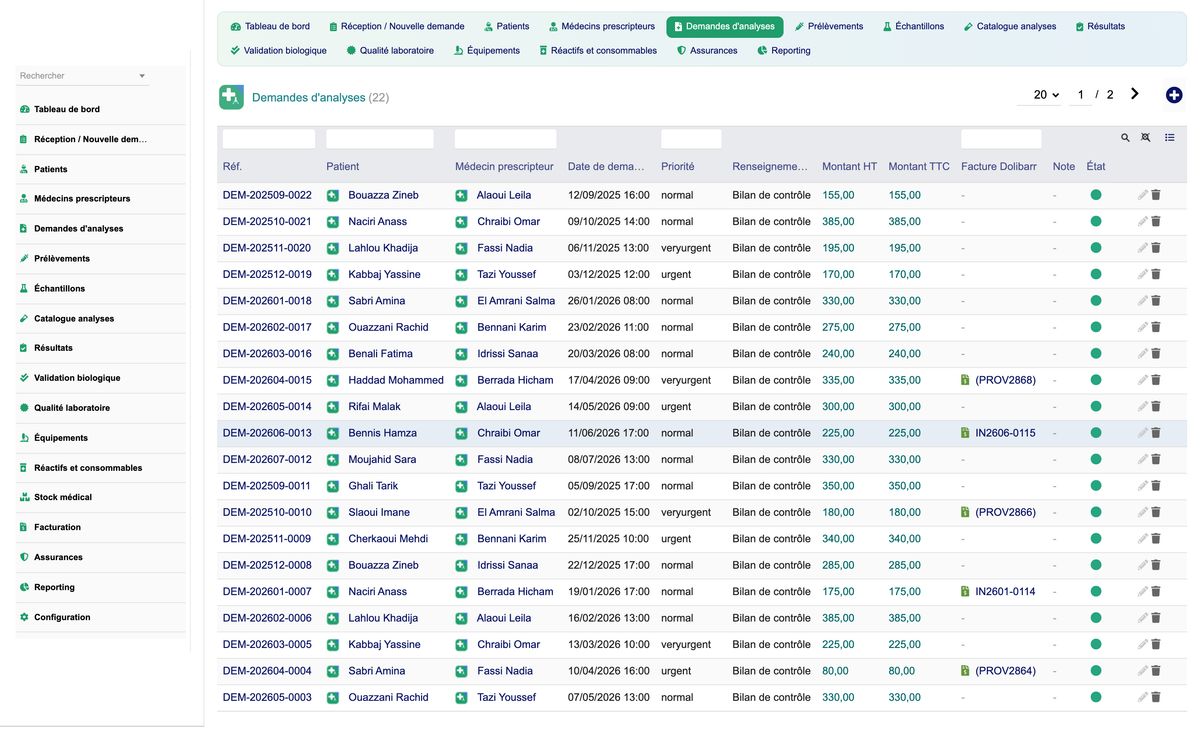Click the status dot of DEM-202601-0018
Screen dimensions: 1200x743
coord(1096,301)
